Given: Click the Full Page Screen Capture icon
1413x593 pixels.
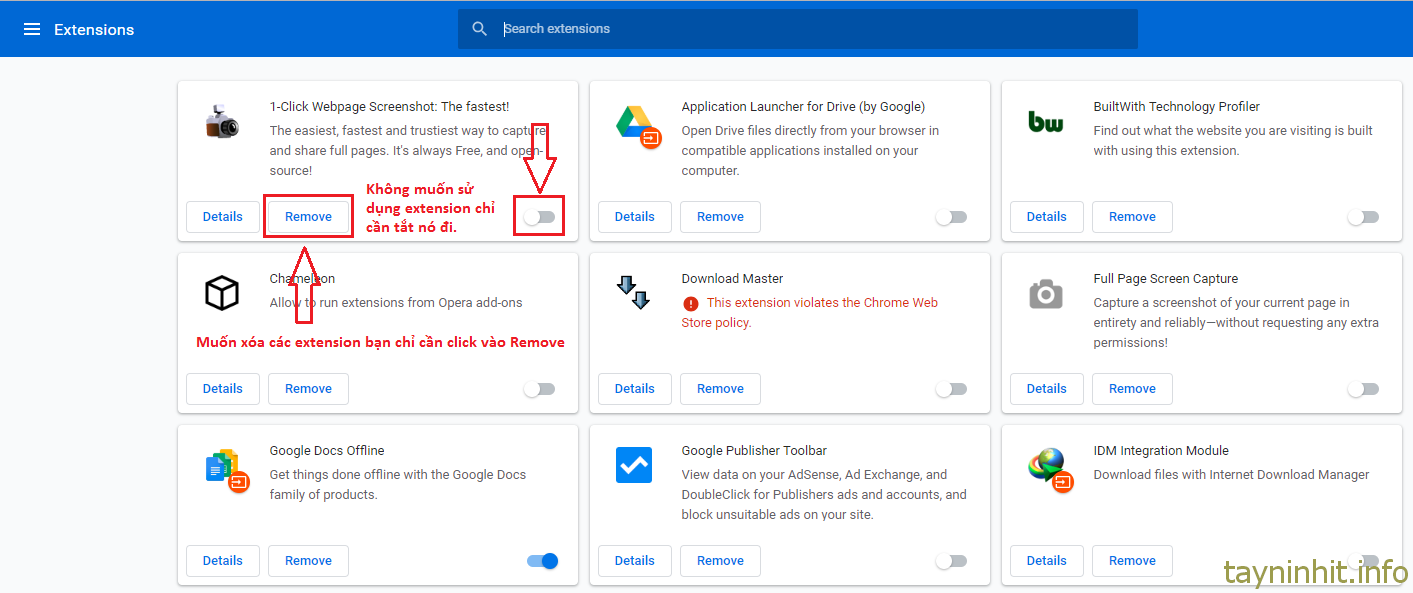Looking at the screenshot, I should pos(1046,294).
